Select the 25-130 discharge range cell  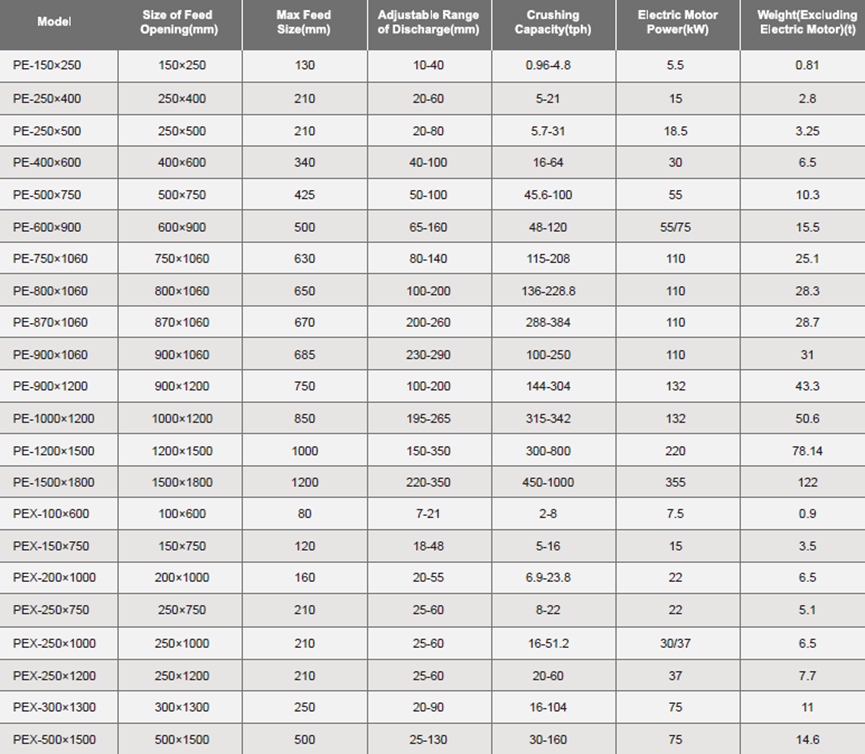tap(429, 739)
